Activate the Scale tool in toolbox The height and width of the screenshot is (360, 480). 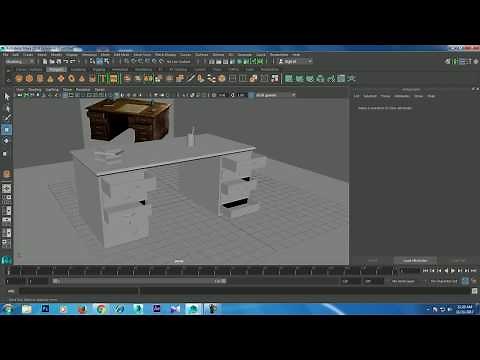click(5, 154)
